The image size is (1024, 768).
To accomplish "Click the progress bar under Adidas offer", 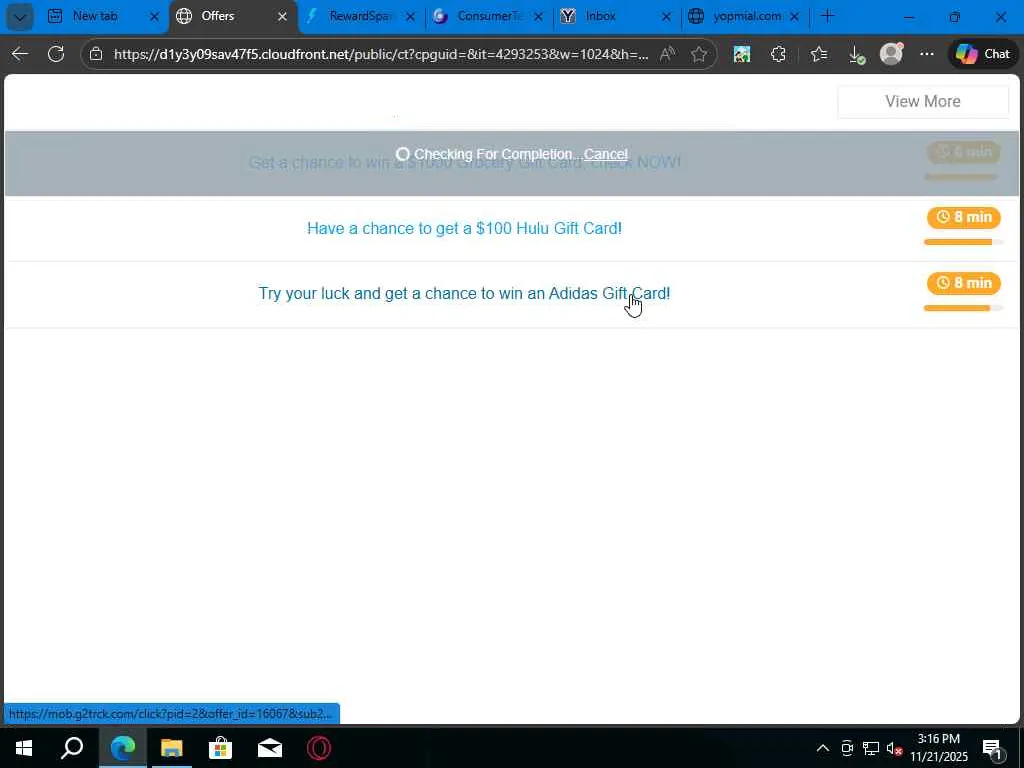I will pos(963,308).
